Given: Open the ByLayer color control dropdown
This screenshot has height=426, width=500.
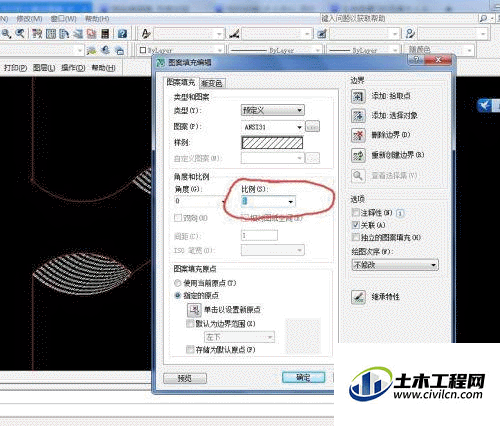Looking at the screenshot, I should point(181,50).
